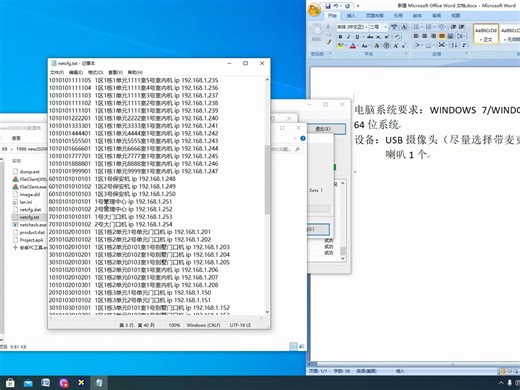The image size is (520, 390).
Task: Grow the font size with the large A icon
Action: pyautogui.click(x=396, y=46)
